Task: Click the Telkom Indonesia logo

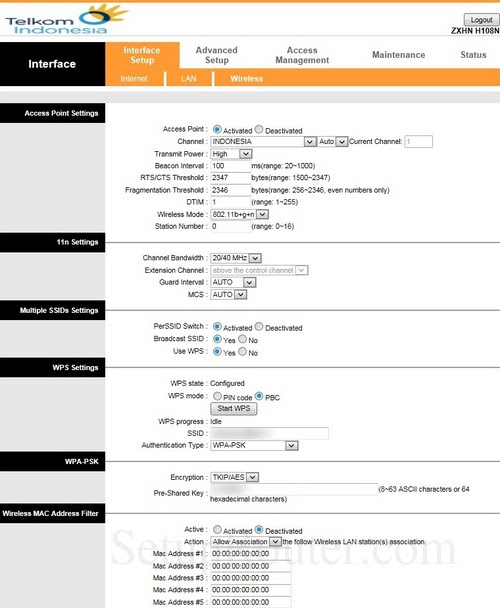Action: 66,19
